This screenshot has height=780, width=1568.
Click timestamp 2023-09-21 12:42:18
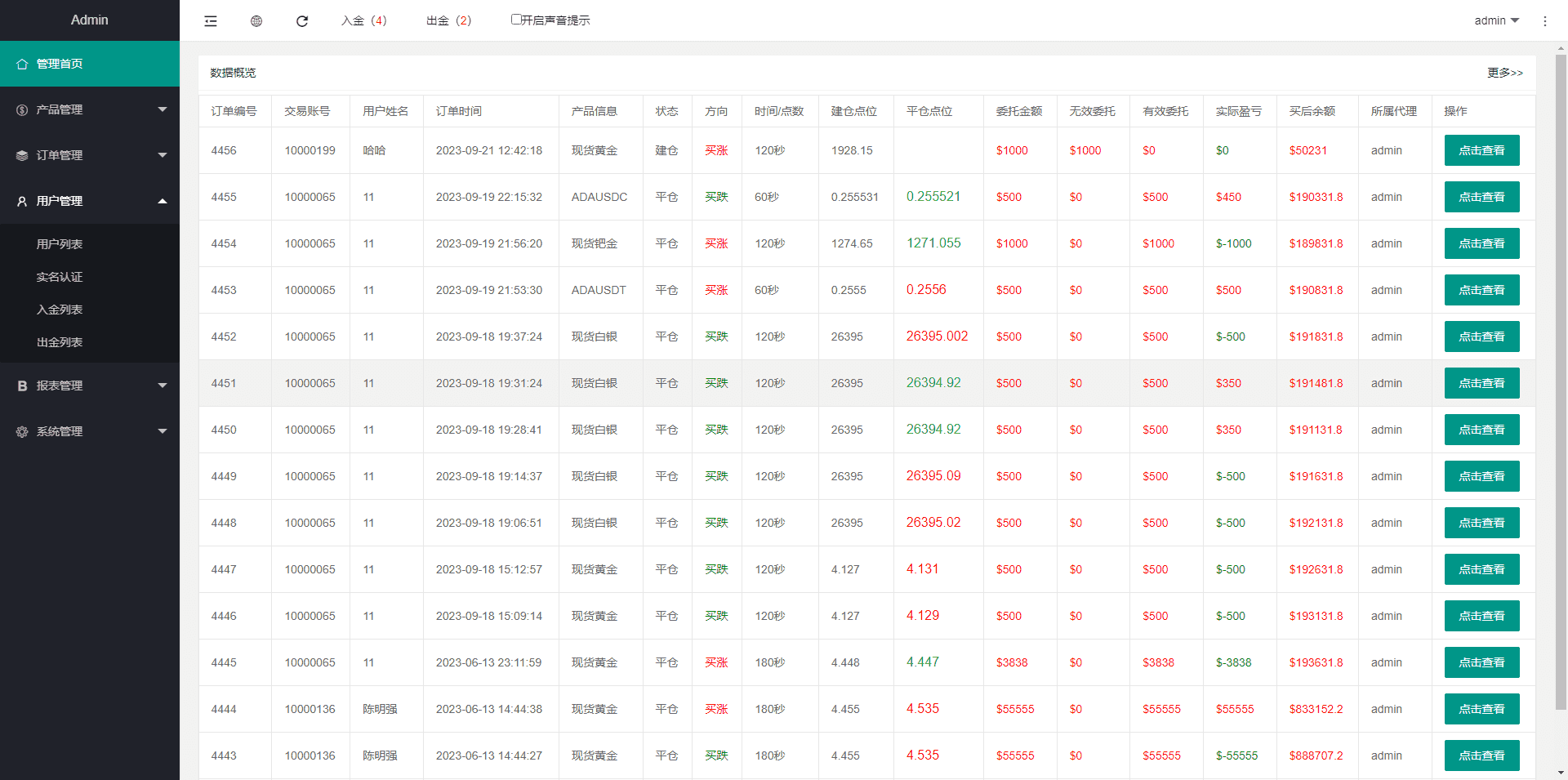(489, 150)
